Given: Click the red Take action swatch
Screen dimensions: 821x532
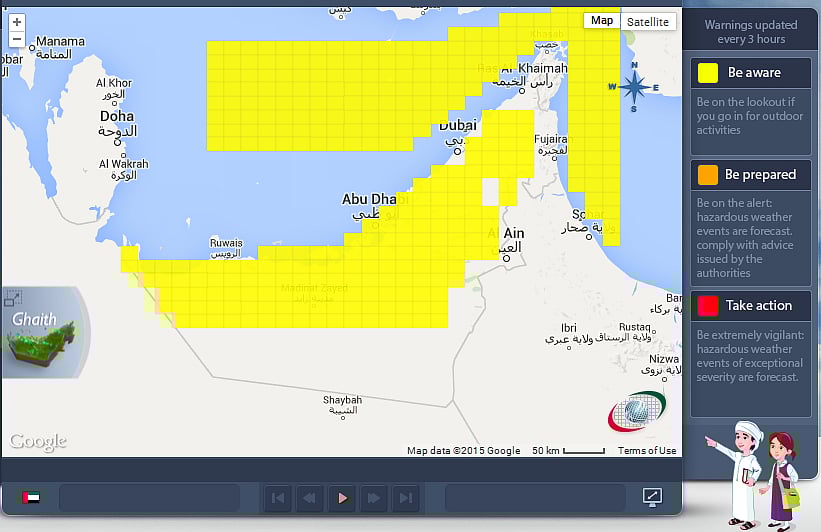Looking at the screenshot, I should pyautogui.click(x=708, y=306).
